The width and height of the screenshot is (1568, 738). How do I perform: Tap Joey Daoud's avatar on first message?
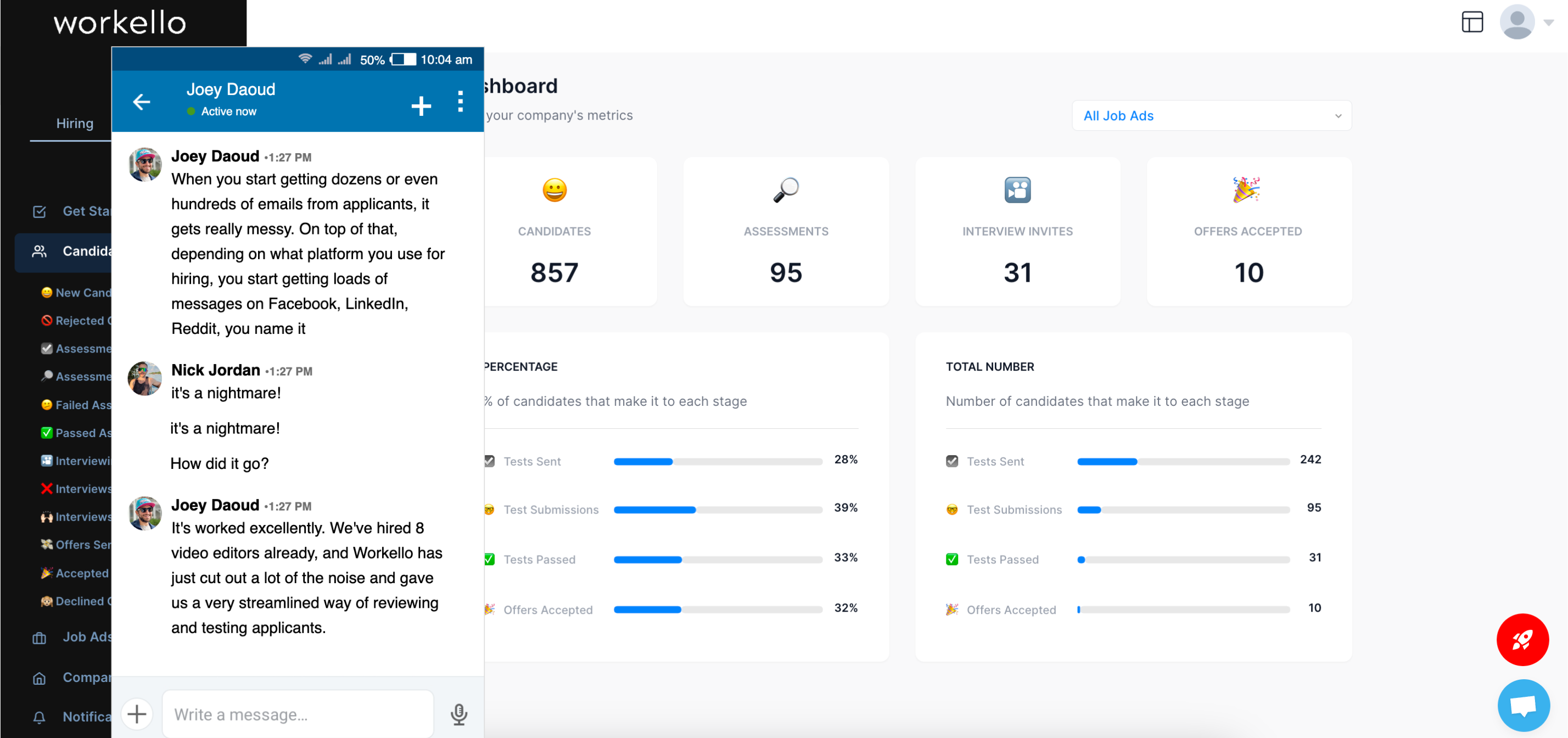145,164
